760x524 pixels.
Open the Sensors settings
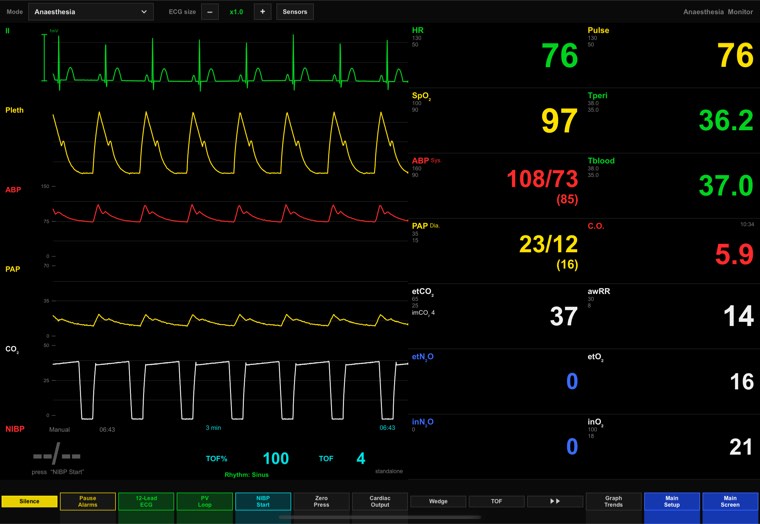tap(295, 12)
